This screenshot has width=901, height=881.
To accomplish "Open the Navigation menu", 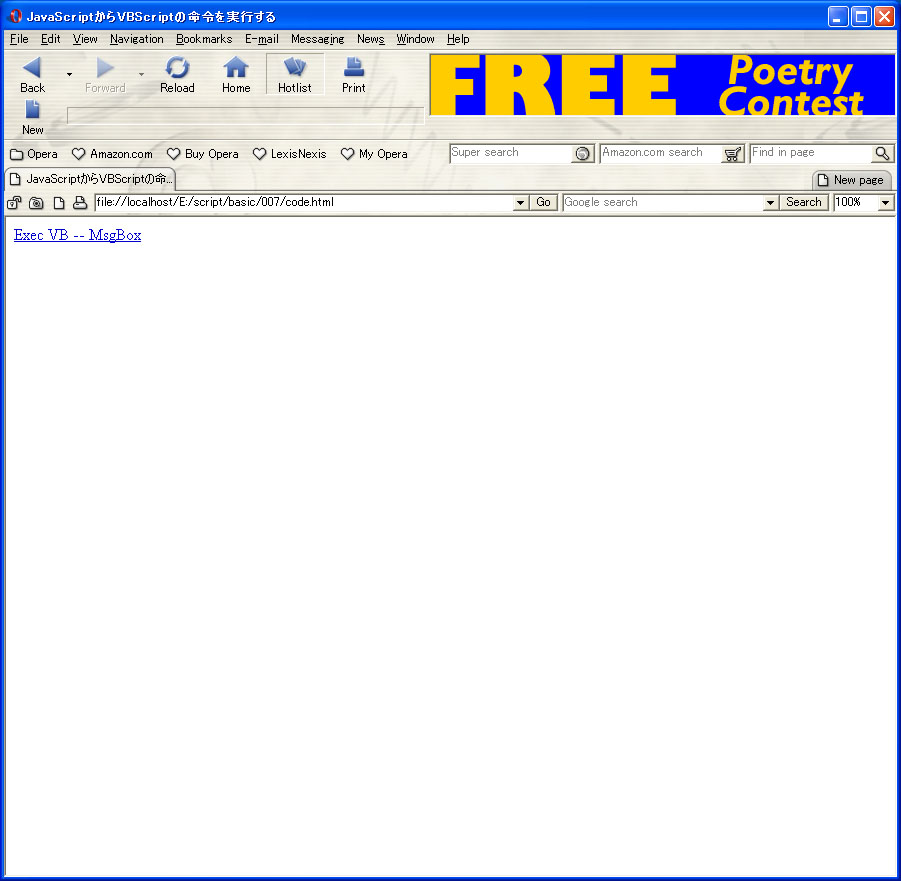I will [137, 39].
